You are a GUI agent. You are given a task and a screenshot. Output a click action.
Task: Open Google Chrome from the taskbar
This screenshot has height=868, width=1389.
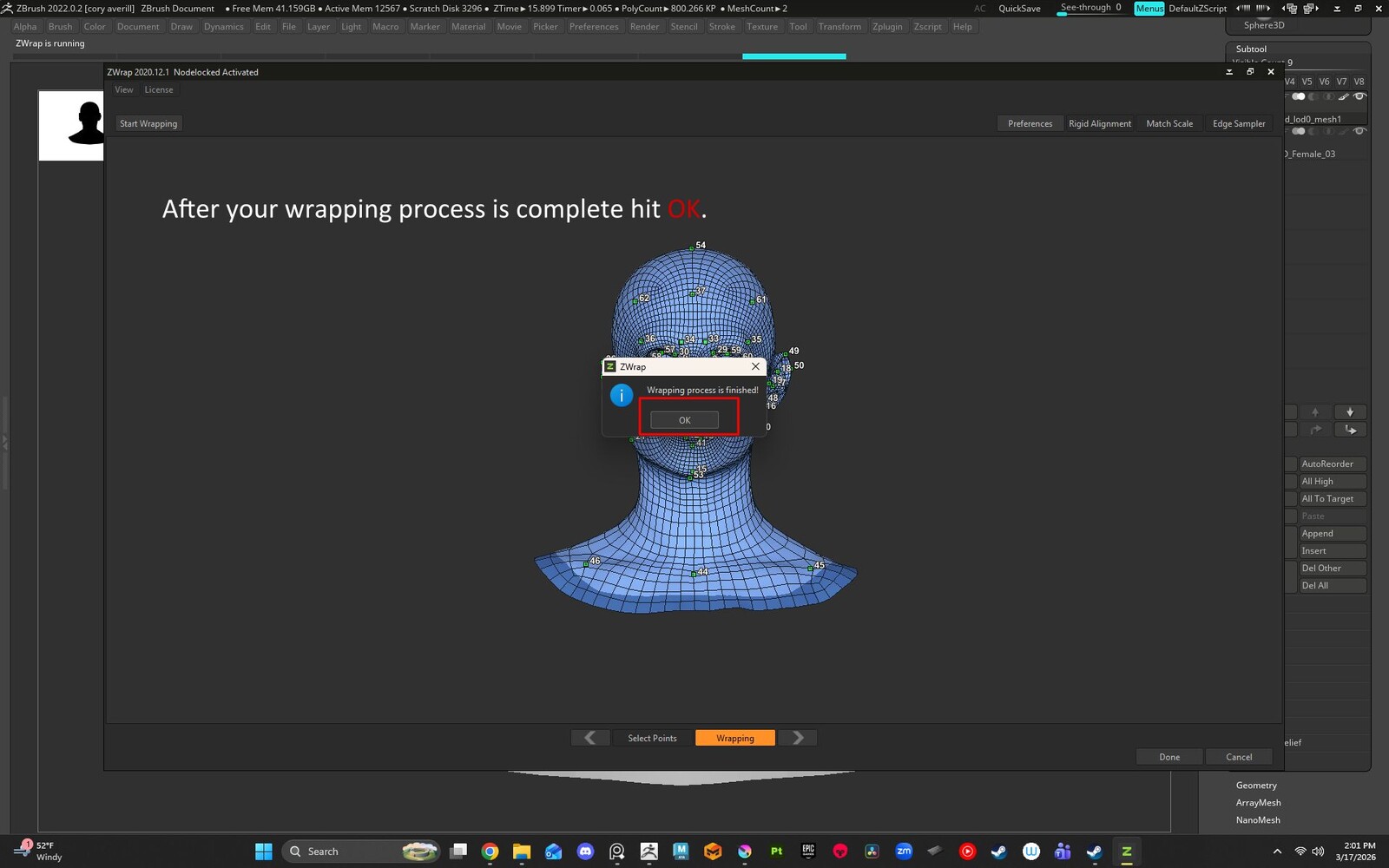point(490,852)
